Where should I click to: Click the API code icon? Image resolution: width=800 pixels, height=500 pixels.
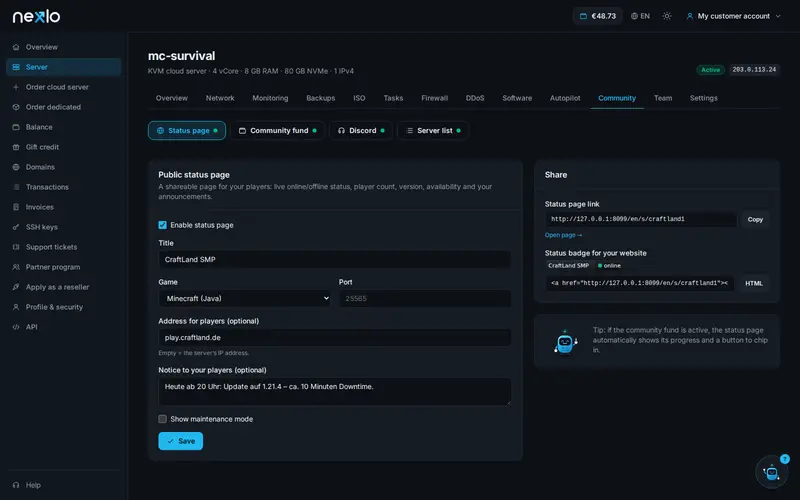click(x=16, y=327)
